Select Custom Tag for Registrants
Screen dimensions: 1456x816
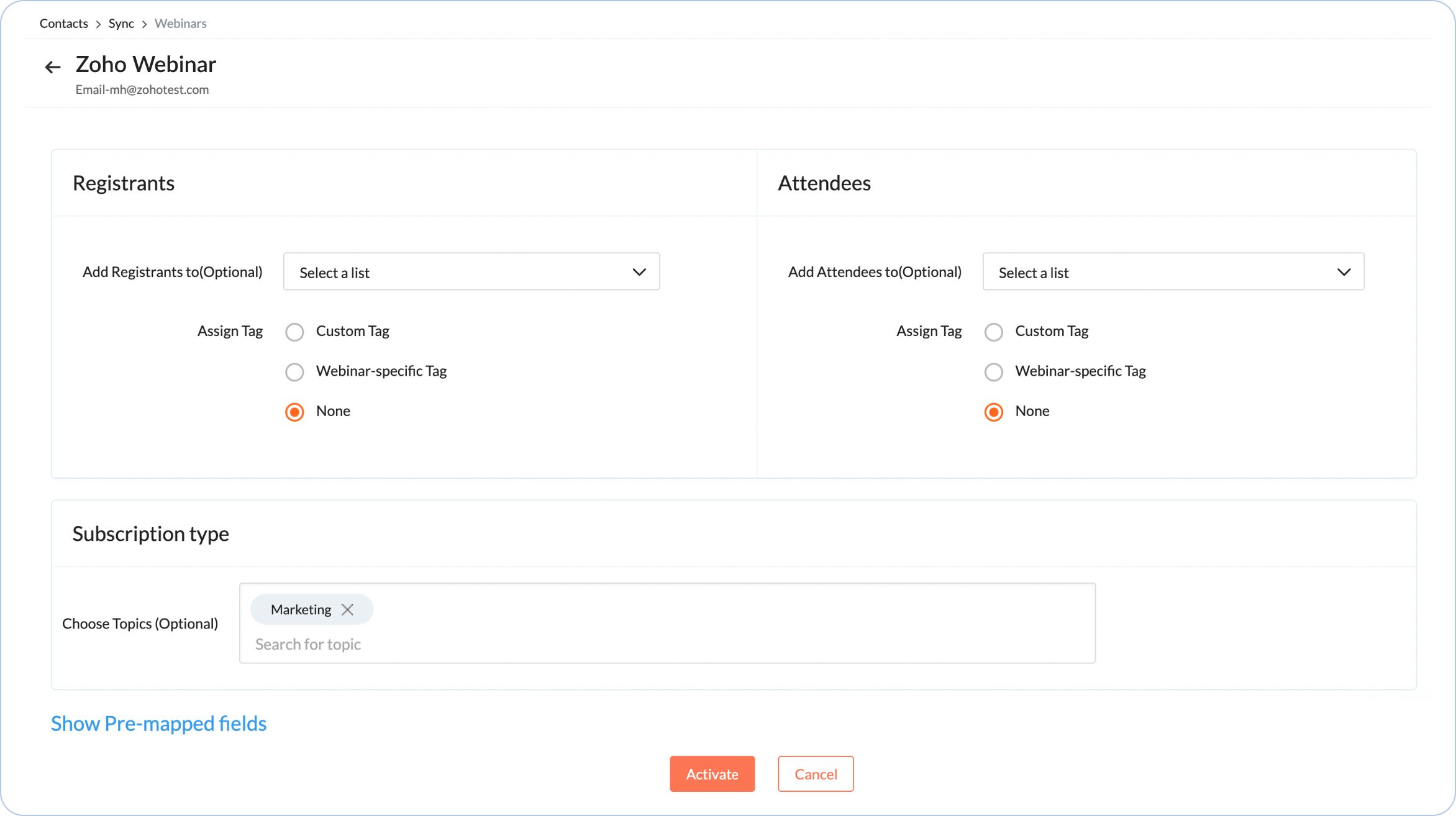coord(294,332)
